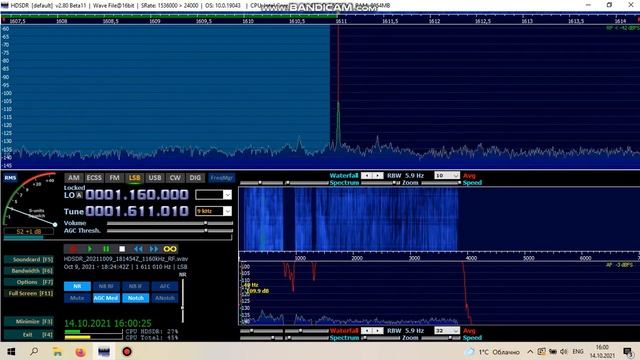This screenshot has height=360, width=640.
Task: Open taskbar clock showing 16:00
Action: coord(602,351)
